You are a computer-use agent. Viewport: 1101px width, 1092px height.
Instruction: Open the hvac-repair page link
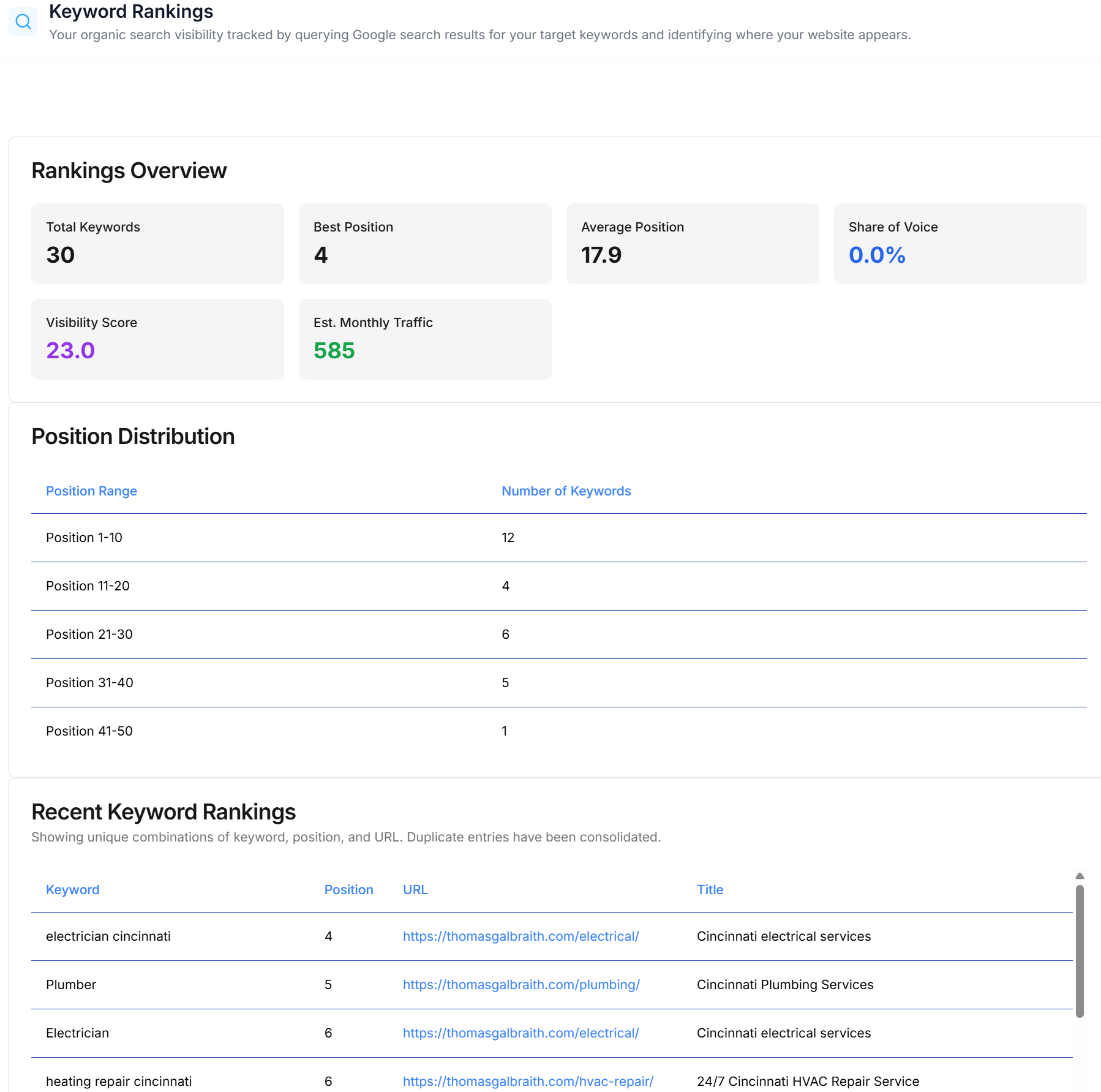click(527, 1081)
